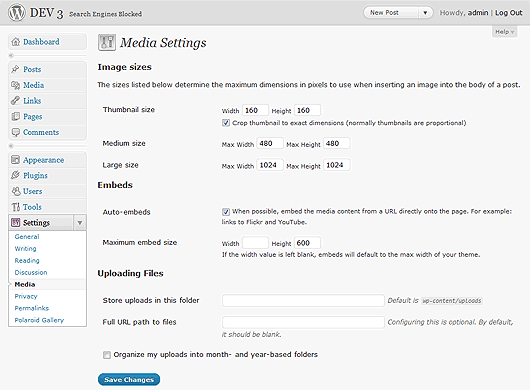Click the Save Changes button

129,380
